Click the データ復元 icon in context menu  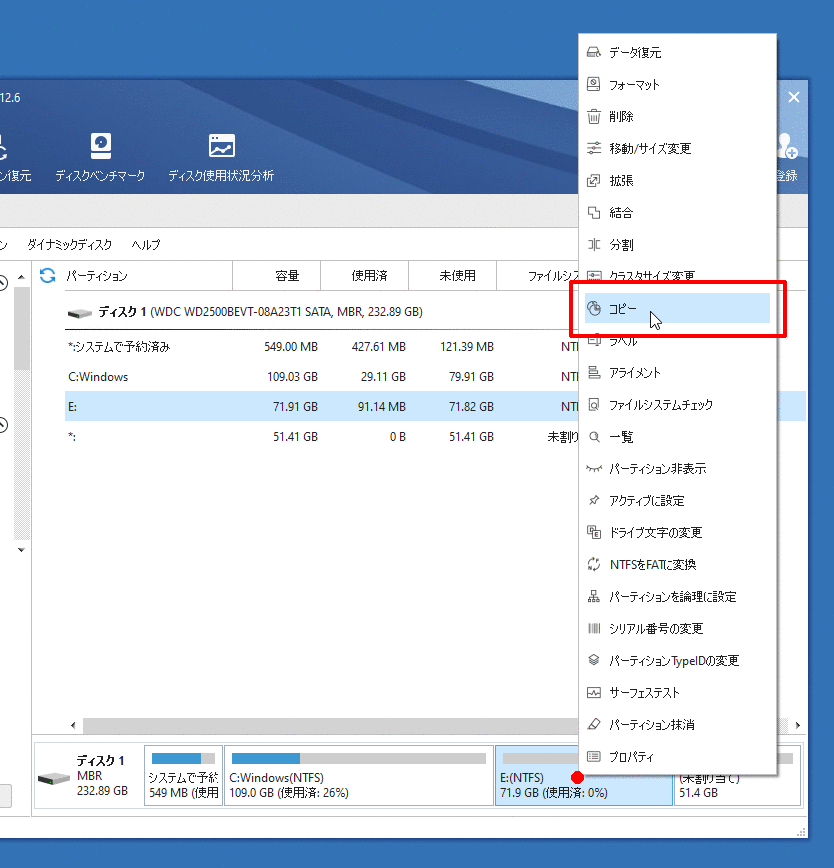coord(594,53)
